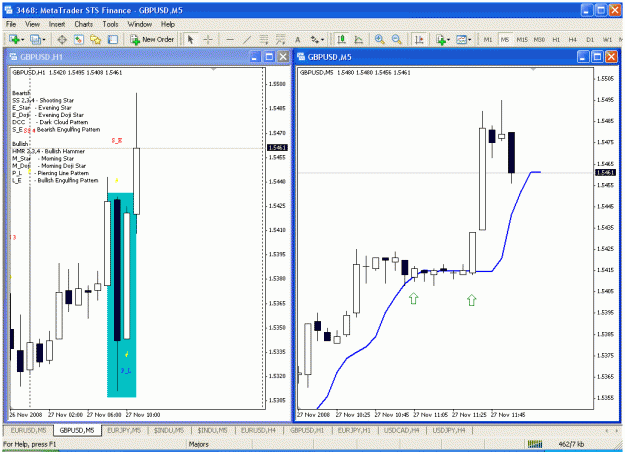
Task: Toggle the Navigator panel icon
Action: tap(96, 39)
